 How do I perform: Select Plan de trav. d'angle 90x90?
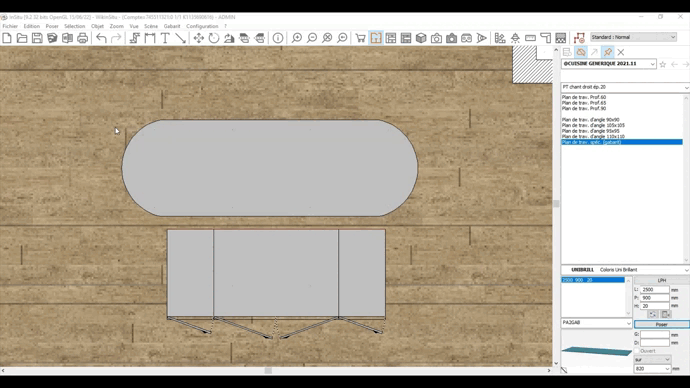coord(591,120)
